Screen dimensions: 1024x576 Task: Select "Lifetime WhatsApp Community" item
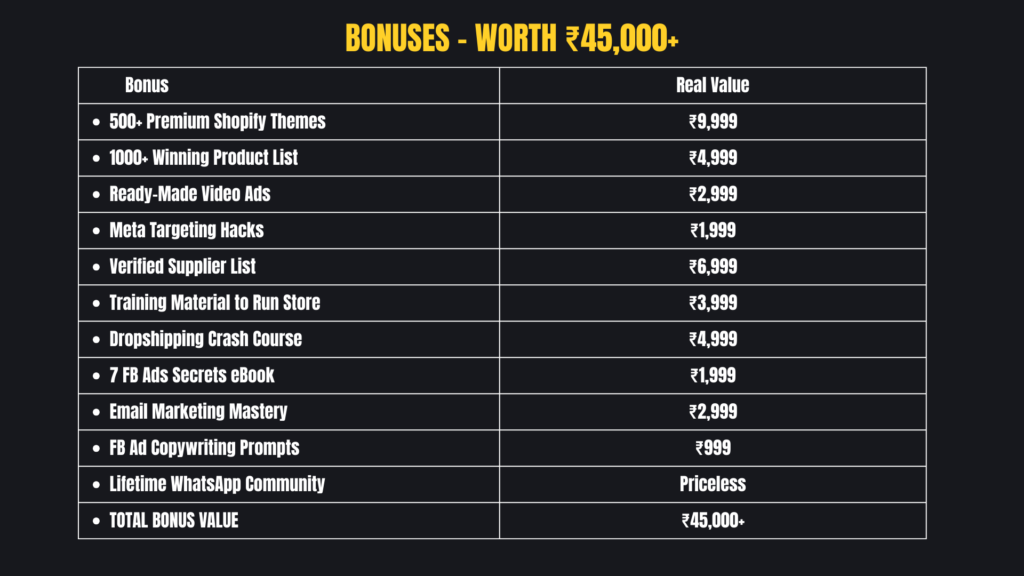coord(217,484)
